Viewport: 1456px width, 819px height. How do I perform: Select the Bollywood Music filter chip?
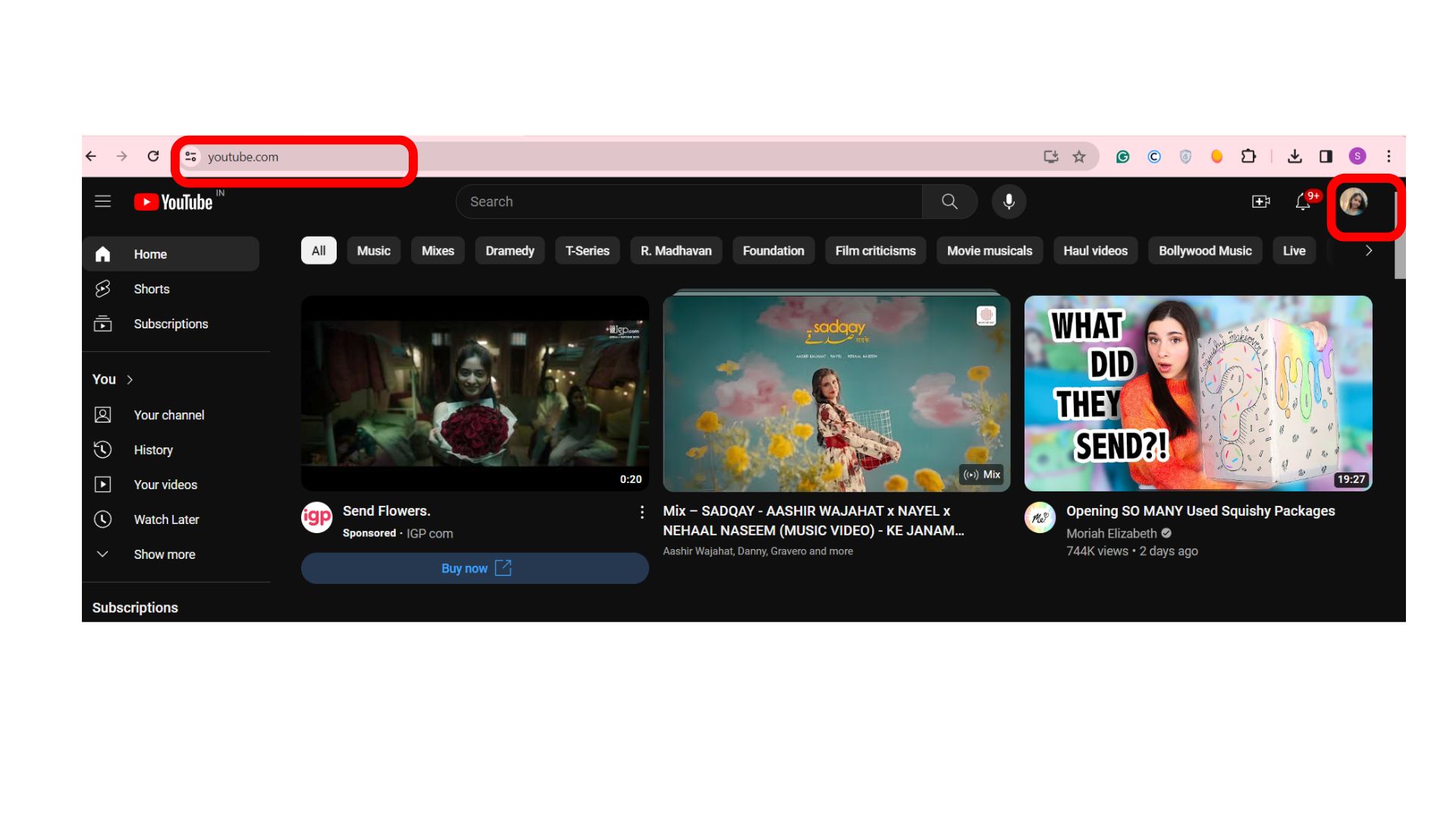point(1205,250)
